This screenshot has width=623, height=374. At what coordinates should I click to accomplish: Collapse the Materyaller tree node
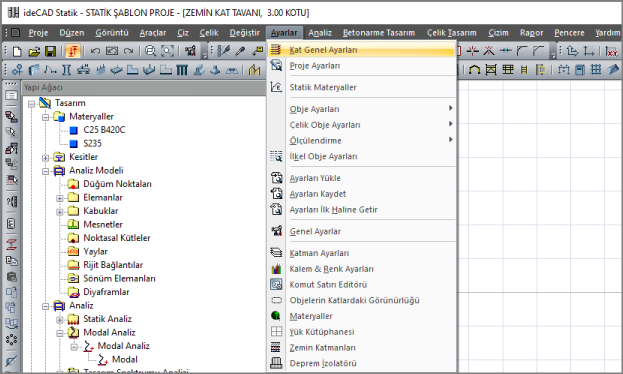[x=45, y=117]
